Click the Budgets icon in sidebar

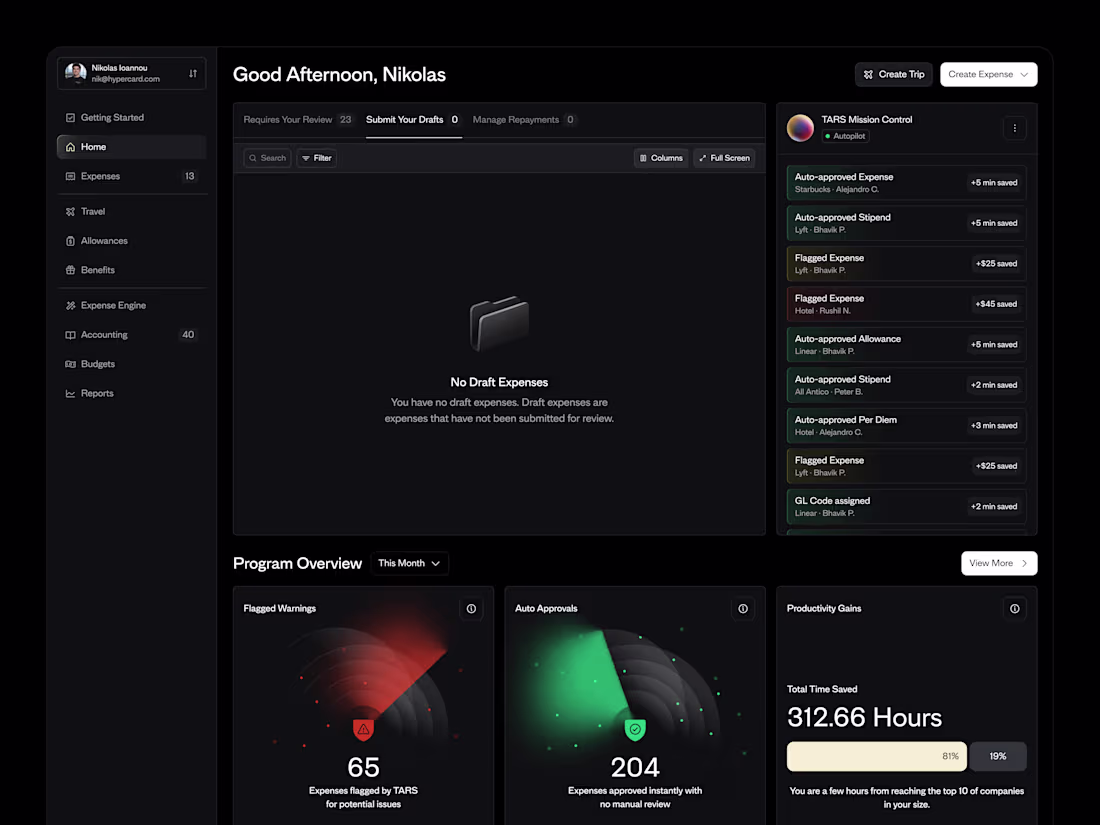point(70,364)
